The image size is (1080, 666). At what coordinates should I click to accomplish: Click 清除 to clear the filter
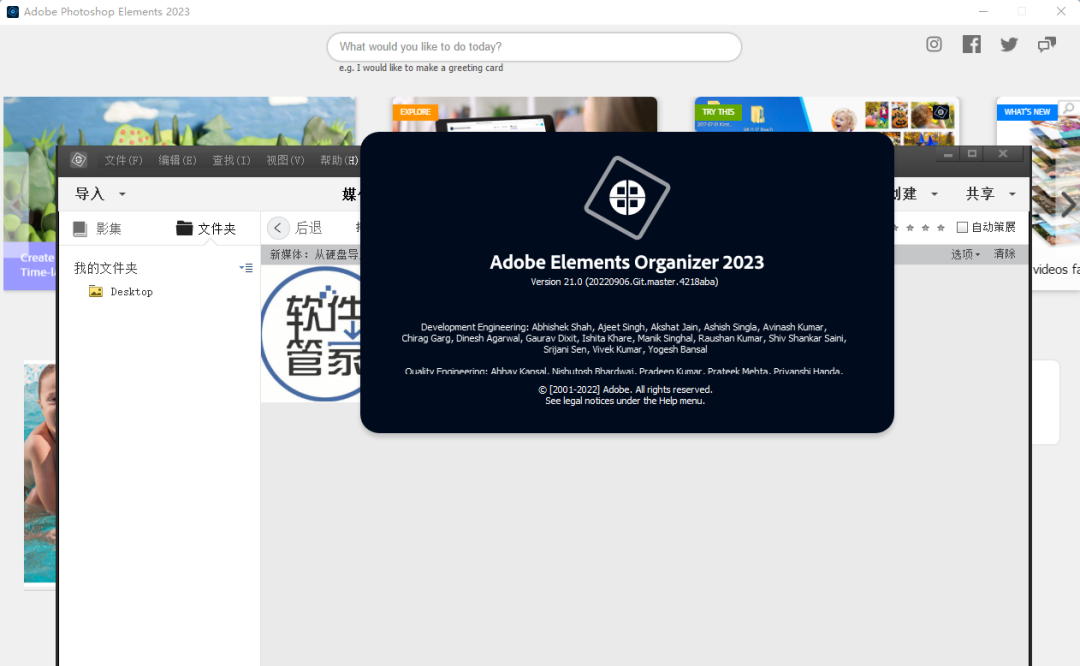tap(1004, 254)
